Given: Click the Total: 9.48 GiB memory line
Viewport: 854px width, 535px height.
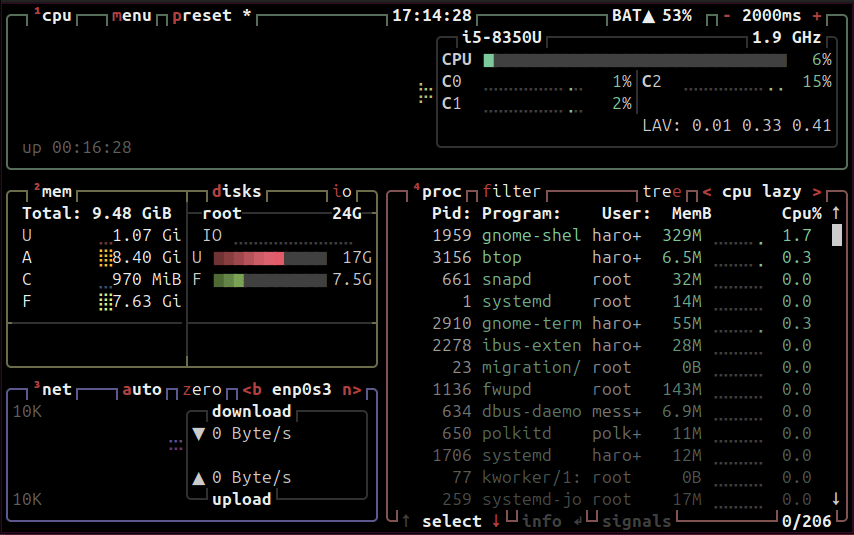Looking at the screenshot, I should [97, 214].
